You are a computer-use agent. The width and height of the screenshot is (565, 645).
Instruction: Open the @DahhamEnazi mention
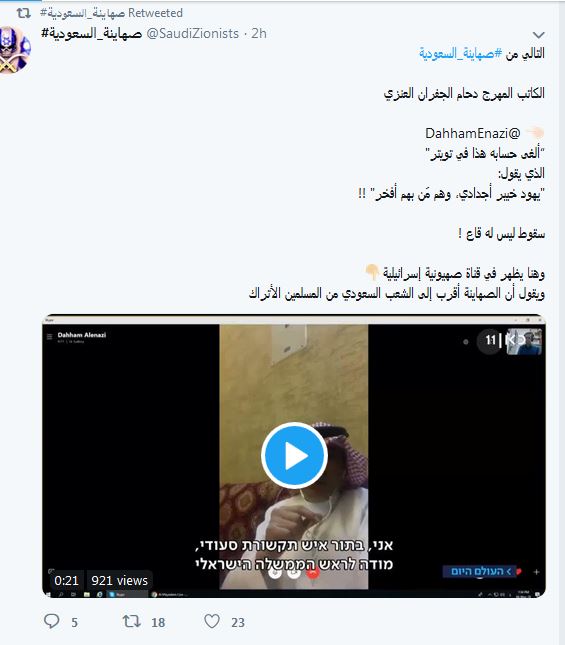coord(472,133)
